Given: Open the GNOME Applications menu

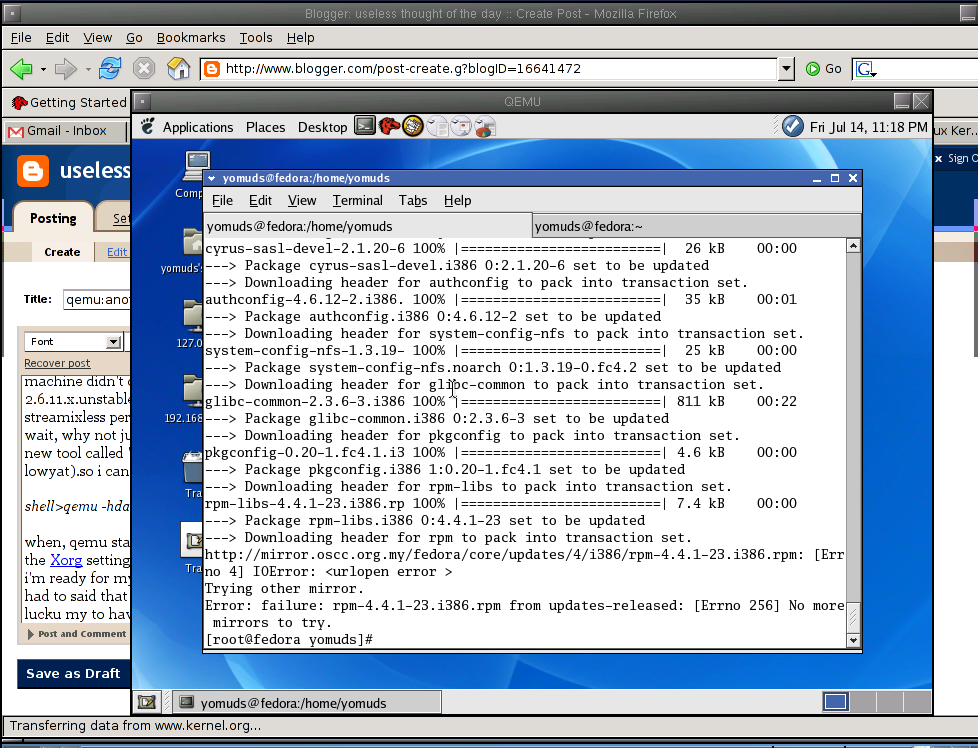Looking at the screenshot, I should [198, 127].
